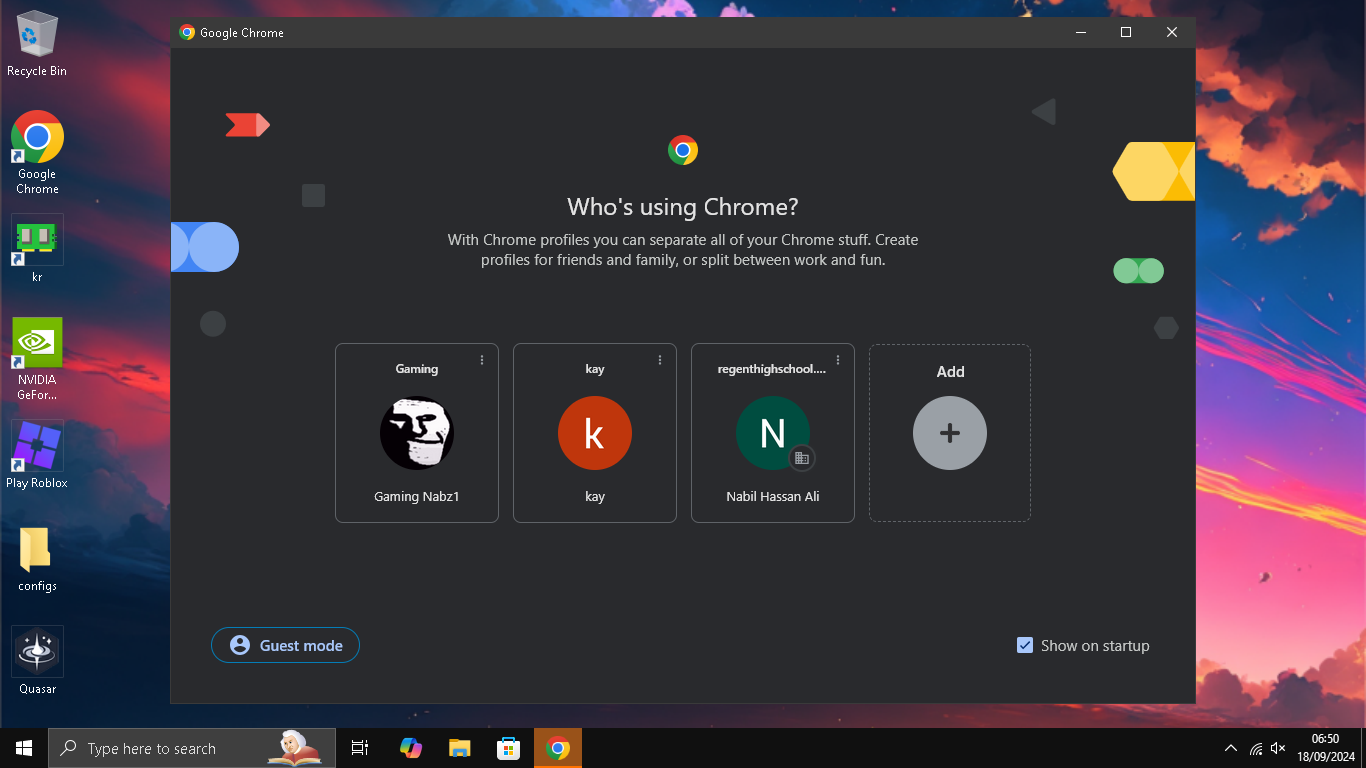
Task: Show hidden system tray icons
Action: point(1230,748)
